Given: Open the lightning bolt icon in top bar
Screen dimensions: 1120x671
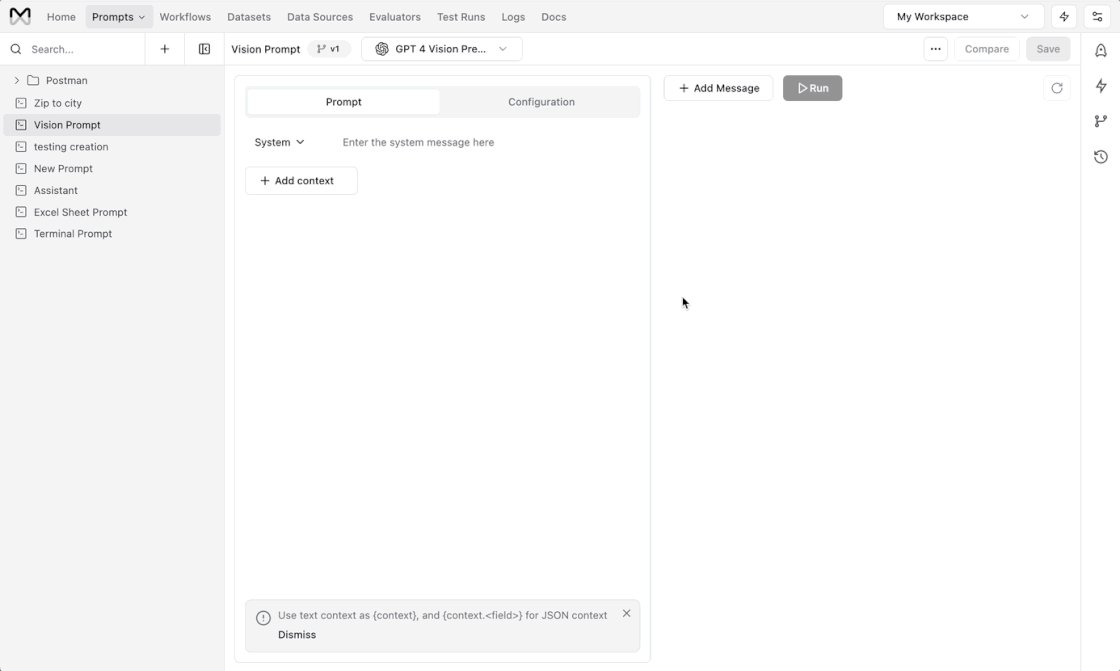Looking at the screenshot, I should (1064, 16).
